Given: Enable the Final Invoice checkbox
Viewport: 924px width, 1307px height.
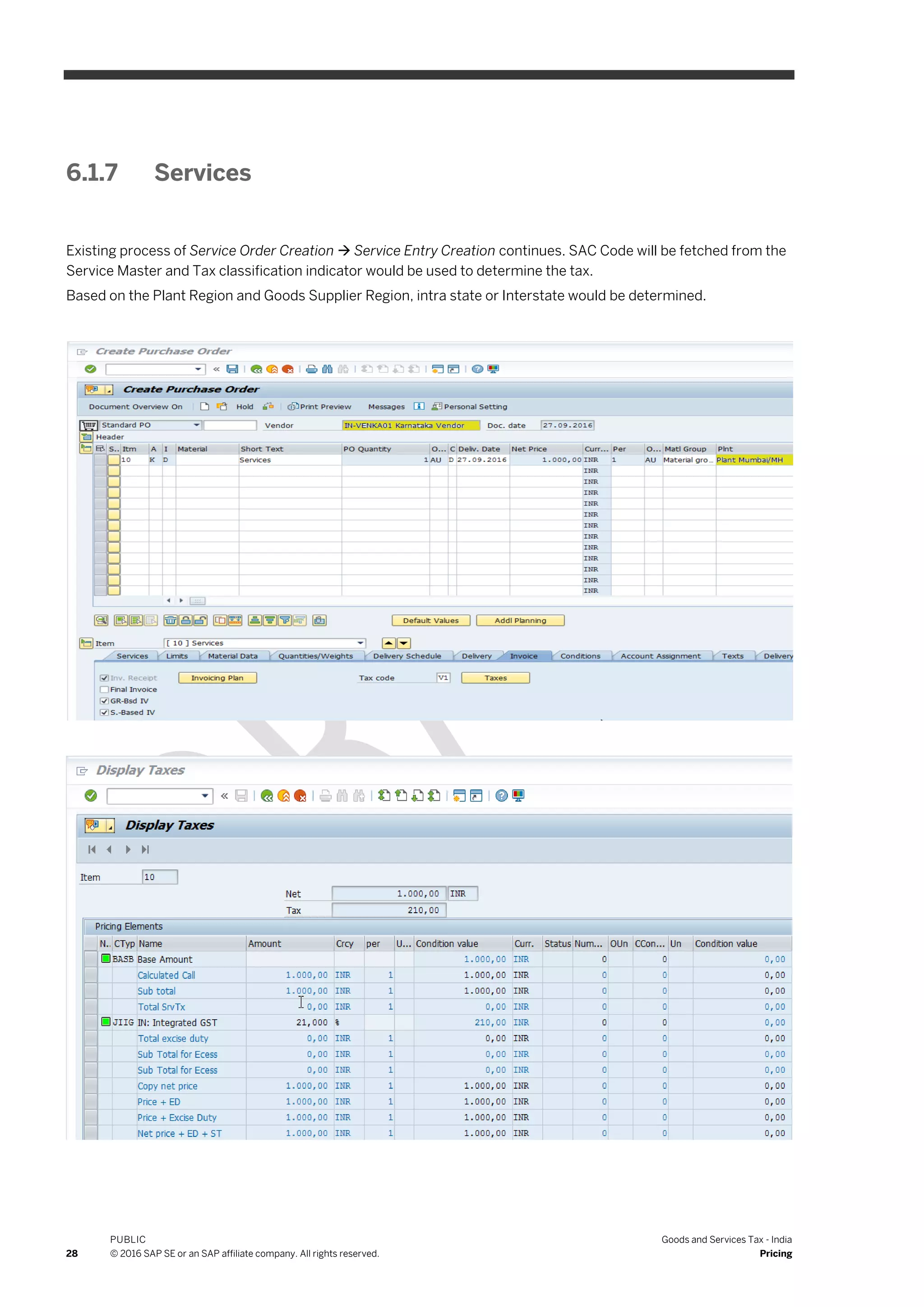Looking at the screenshot, I should click(104, 689).
